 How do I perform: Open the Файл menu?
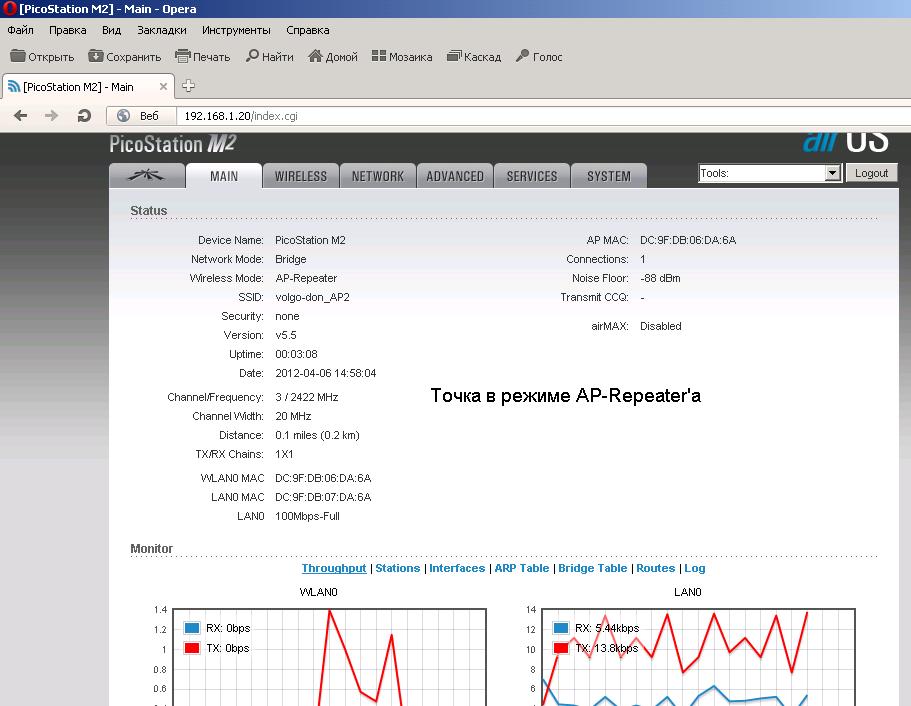[20, 30]
